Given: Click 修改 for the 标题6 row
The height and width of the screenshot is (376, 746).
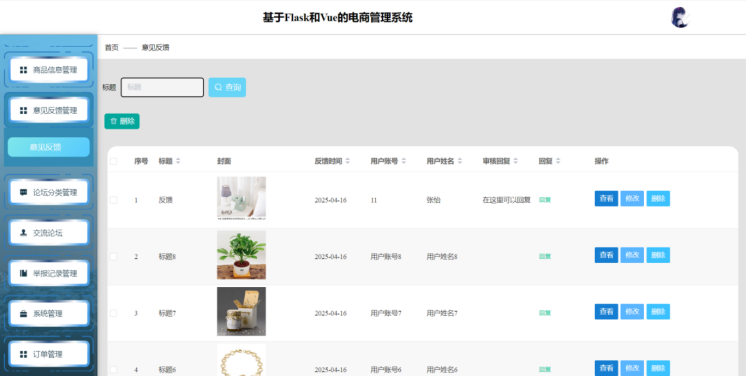Looking at the screenshot, I should coord(632,368).
